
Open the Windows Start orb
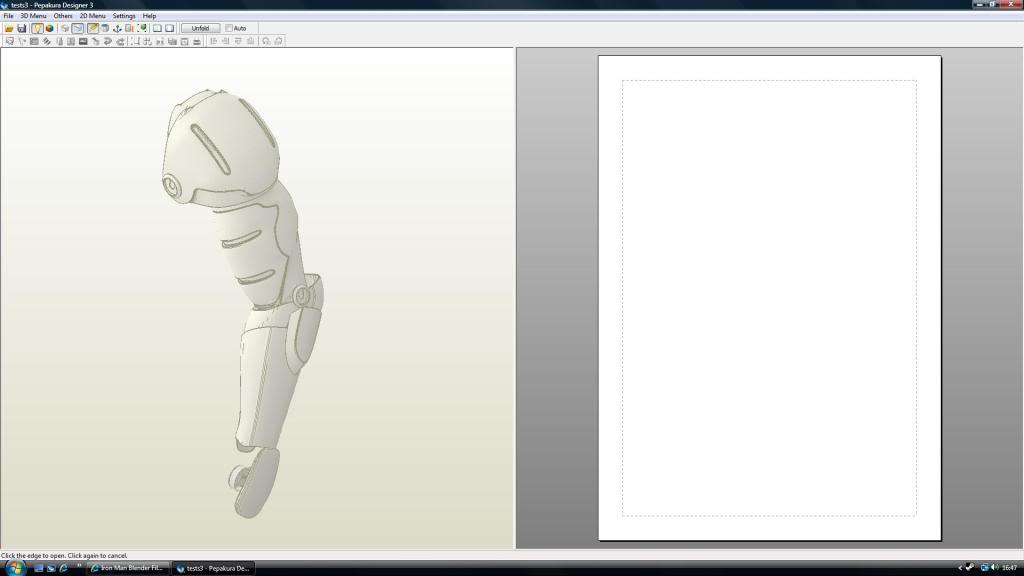click(14, 568)
